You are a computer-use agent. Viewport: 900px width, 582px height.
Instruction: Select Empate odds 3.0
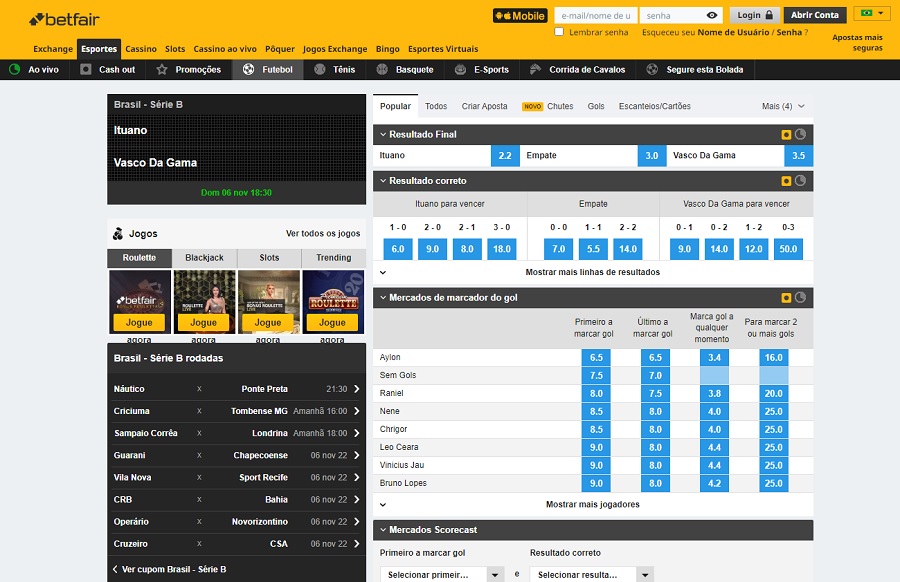[x=651, y=156]
